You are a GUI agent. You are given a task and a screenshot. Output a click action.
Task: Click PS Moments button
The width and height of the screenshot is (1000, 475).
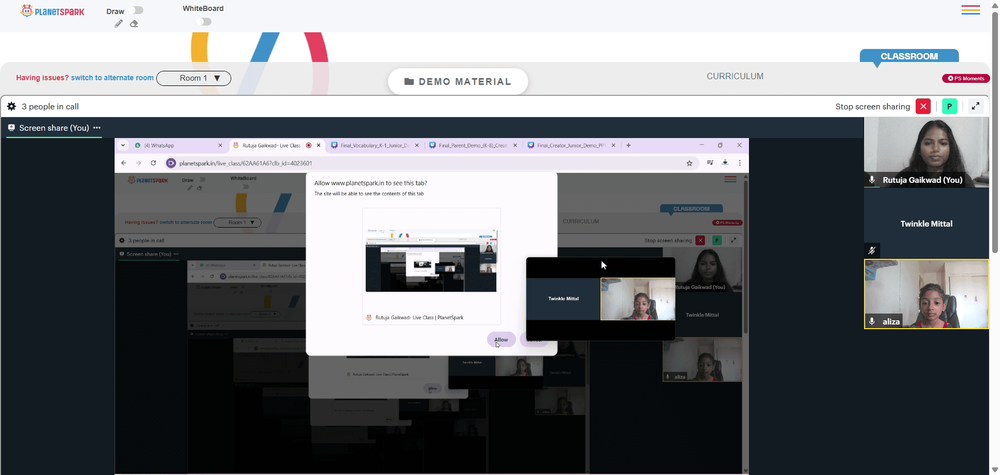coord(966,78)
